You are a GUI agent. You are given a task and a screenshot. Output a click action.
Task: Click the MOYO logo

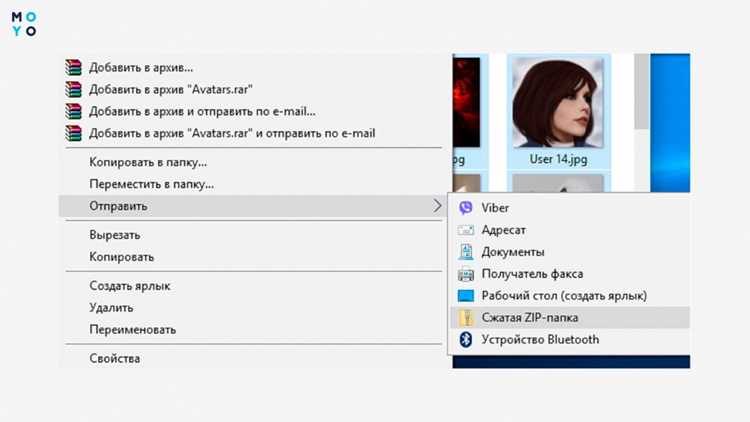[24, 24]
